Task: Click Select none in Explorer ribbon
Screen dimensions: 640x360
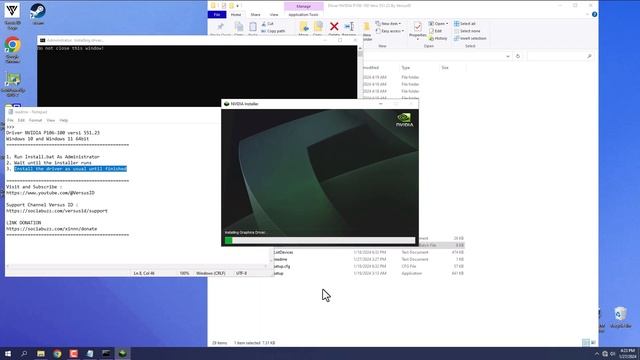Action: (467, 31)
